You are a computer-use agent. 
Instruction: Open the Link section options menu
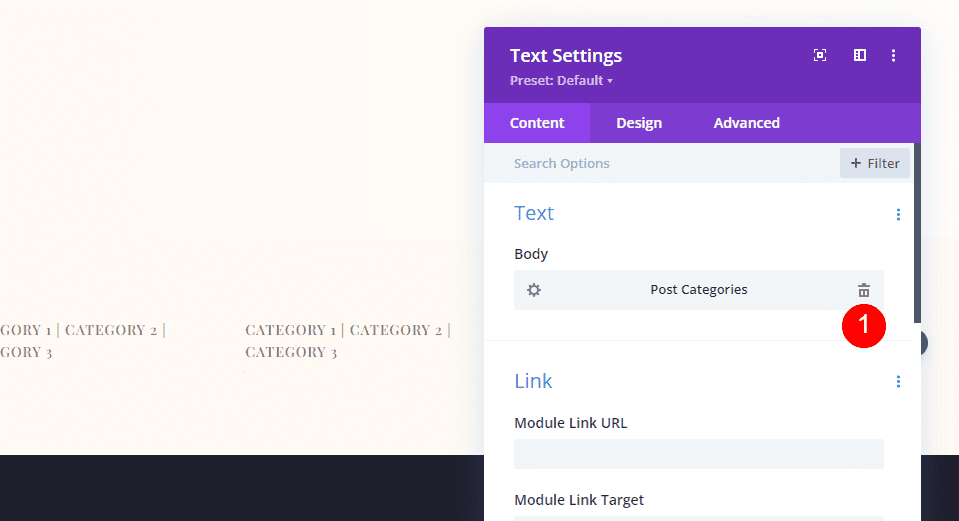point(898,382)
